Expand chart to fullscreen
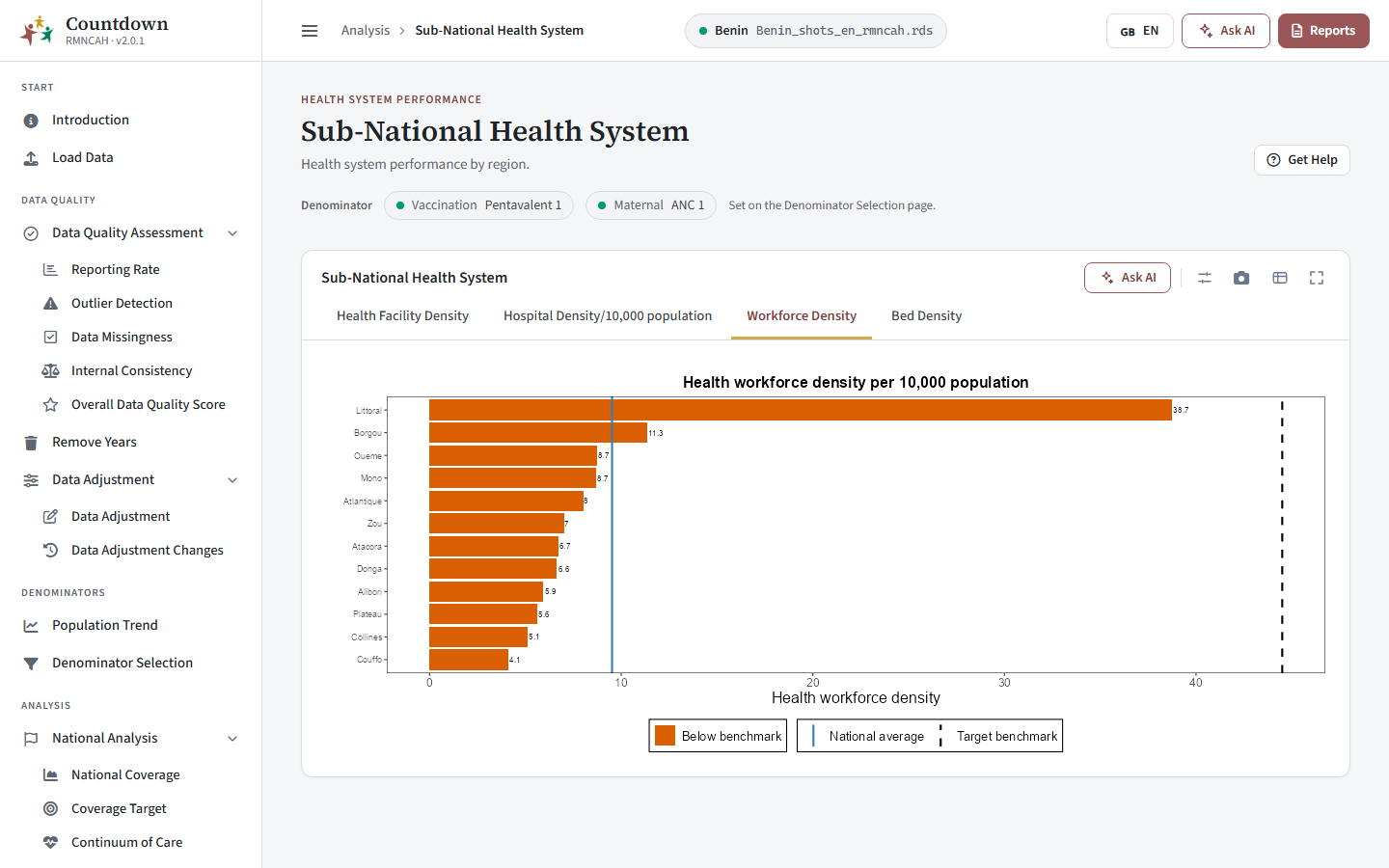Image resolution: width=1389 pixels, height=868 pixels. (x=1317, y=278)
